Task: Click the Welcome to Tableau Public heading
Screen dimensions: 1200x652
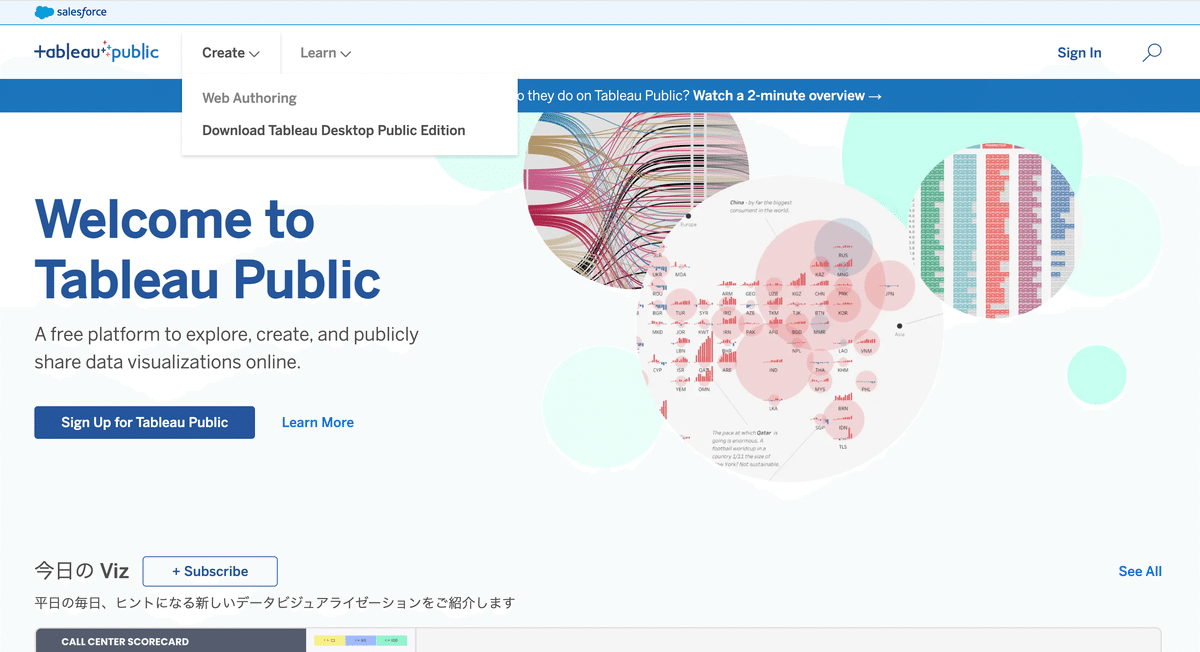Action: tap(207, 249)
